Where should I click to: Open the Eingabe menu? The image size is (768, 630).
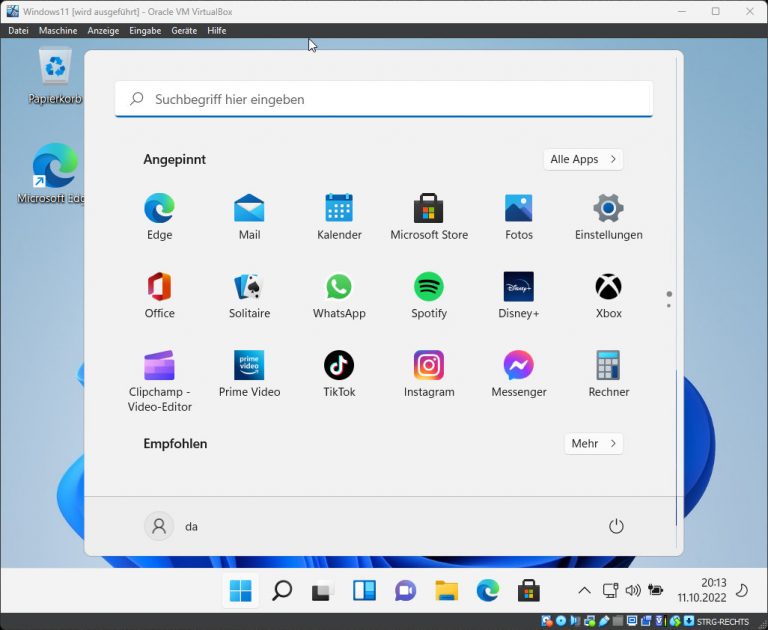[145, 30]
